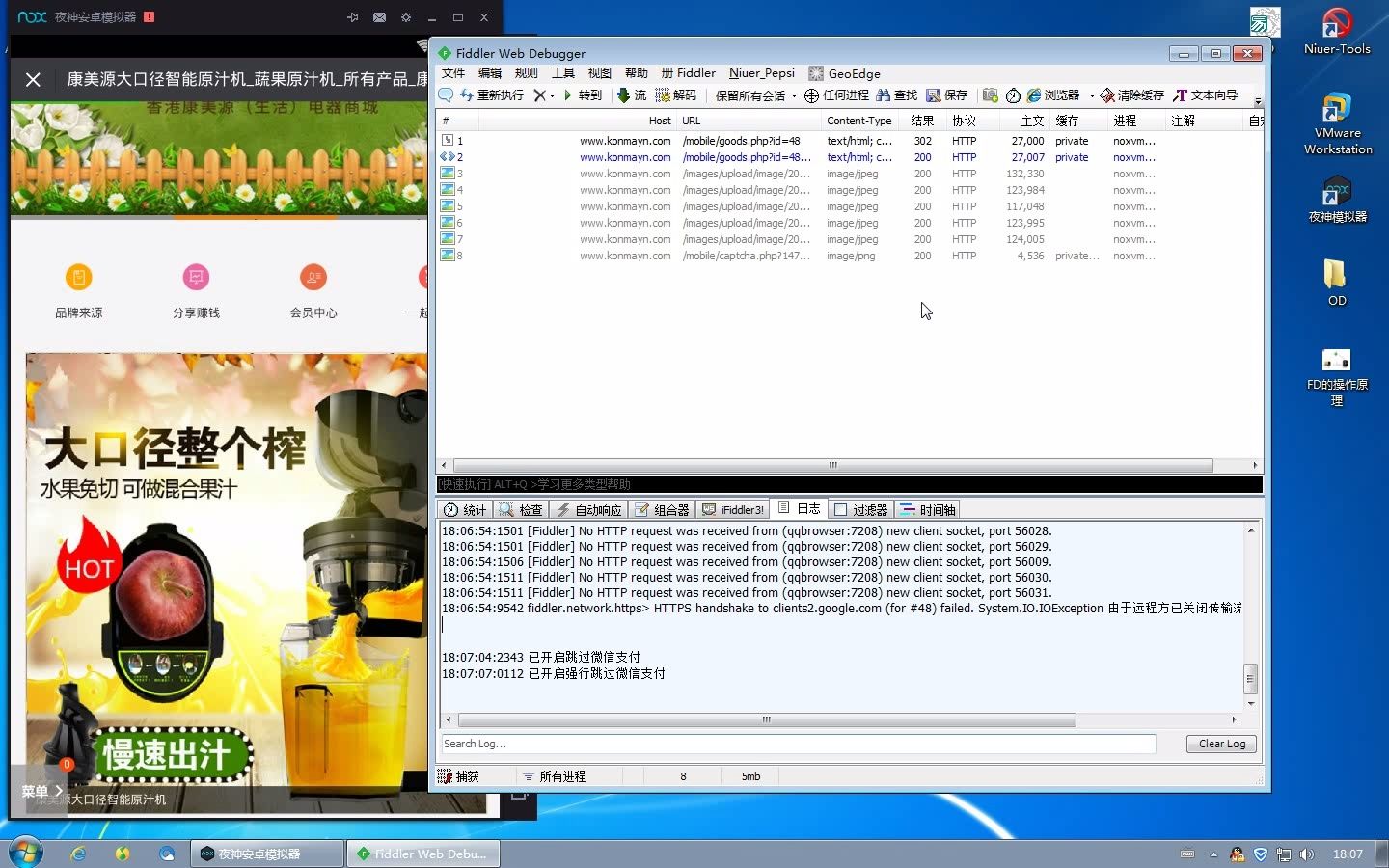Select session 8 captcha.php row
1389x868 pixels.
coord(849,256)
